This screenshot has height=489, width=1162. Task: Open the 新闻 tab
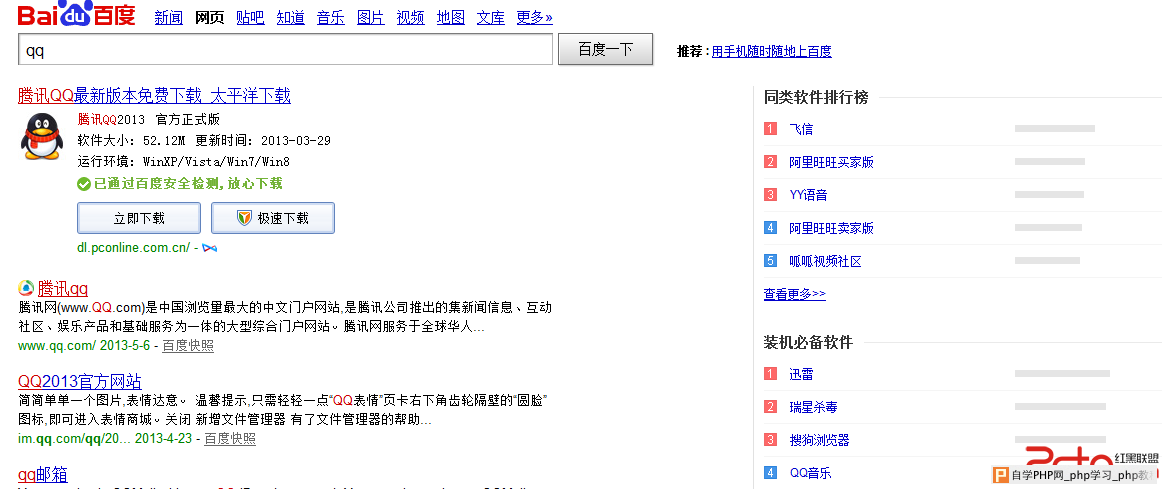click(169, 18)
